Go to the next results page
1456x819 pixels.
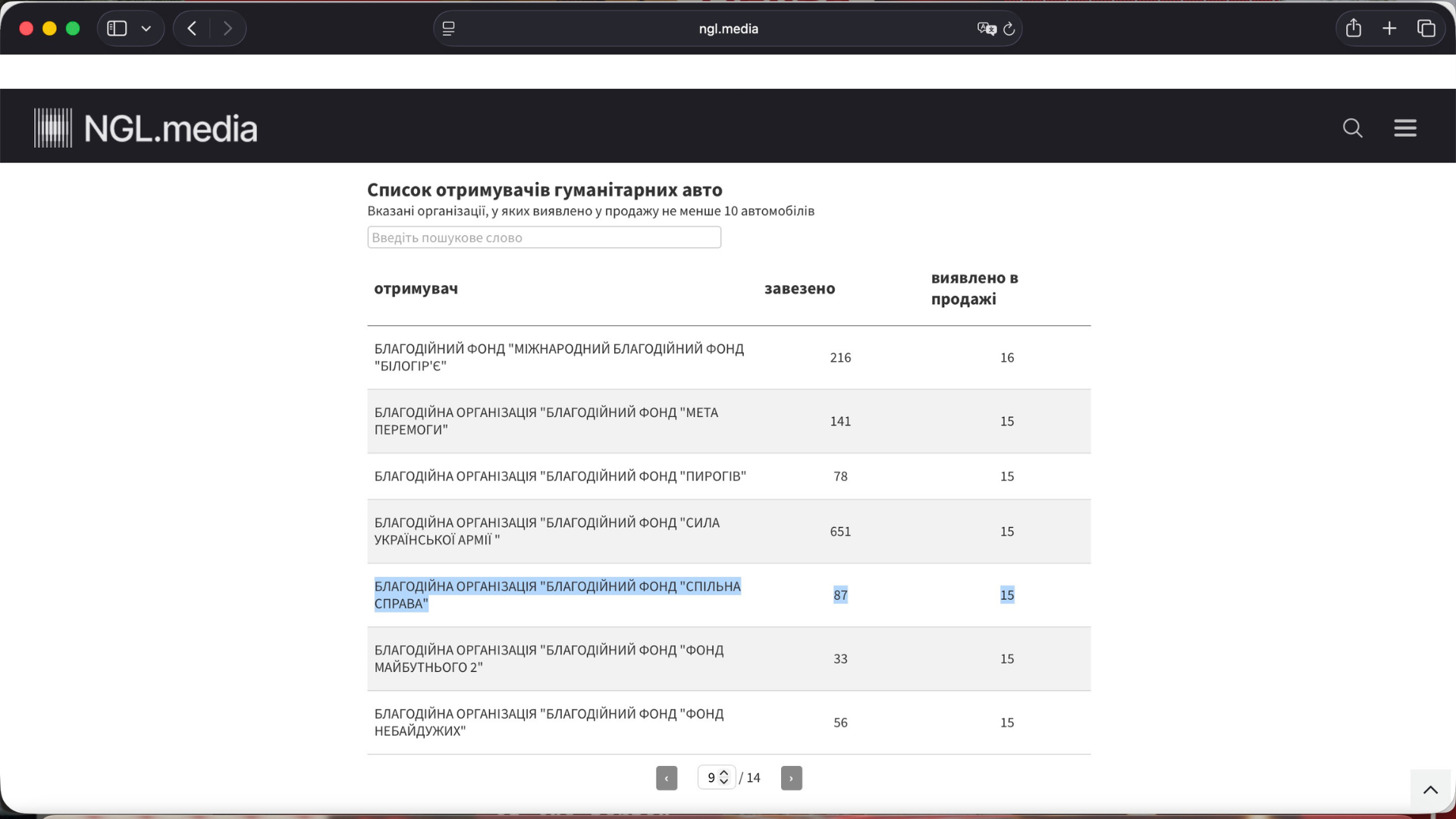pos(792,777)
